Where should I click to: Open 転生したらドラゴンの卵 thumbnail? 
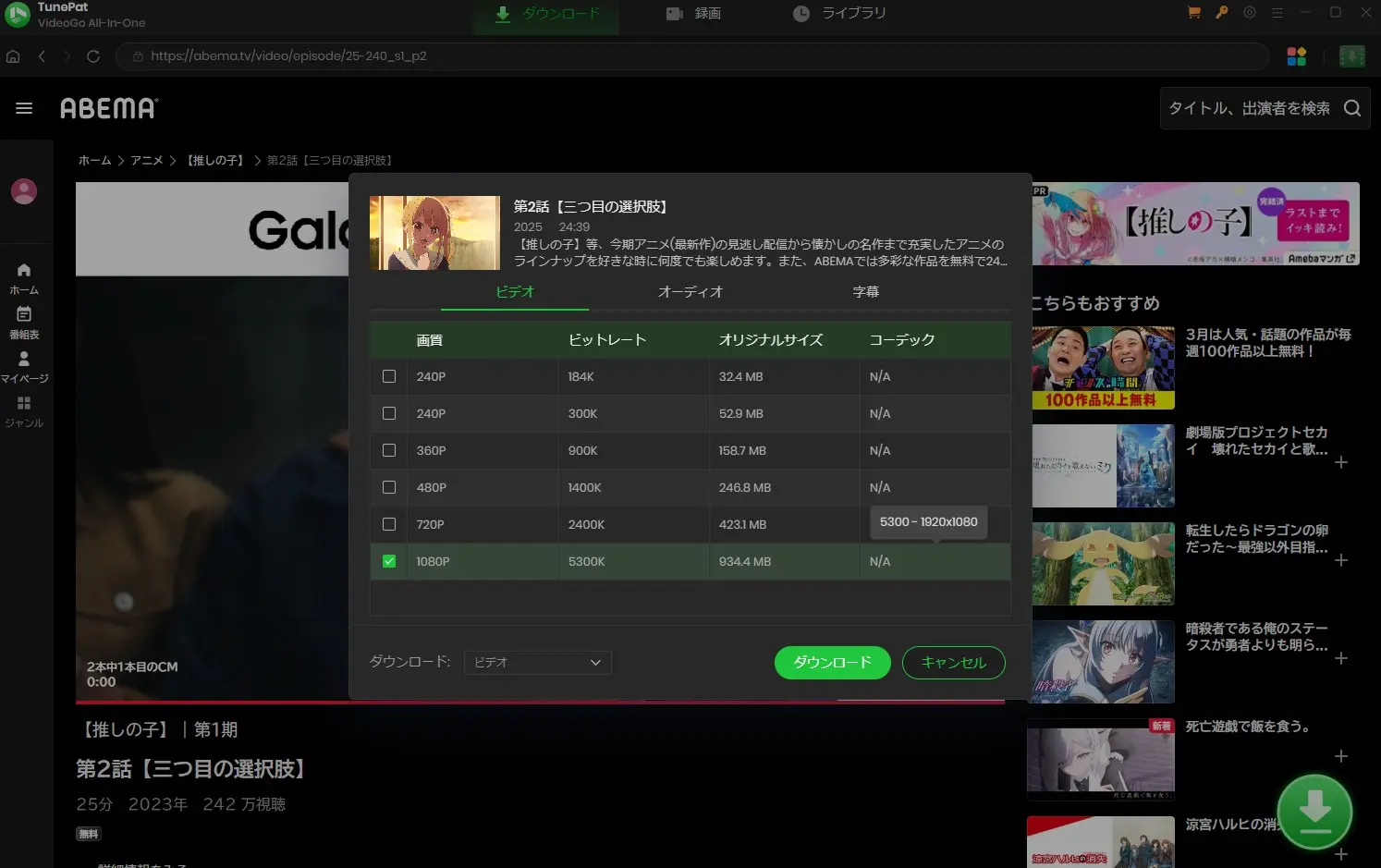[x=1103, y=563]
